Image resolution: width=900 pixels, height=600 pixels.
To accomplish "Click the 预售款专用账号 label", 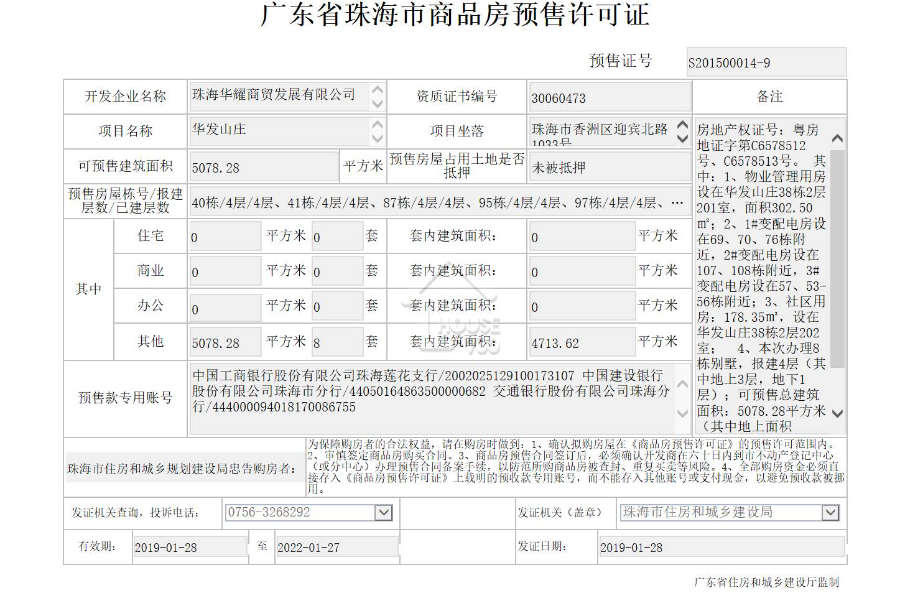I will (125, 397).
